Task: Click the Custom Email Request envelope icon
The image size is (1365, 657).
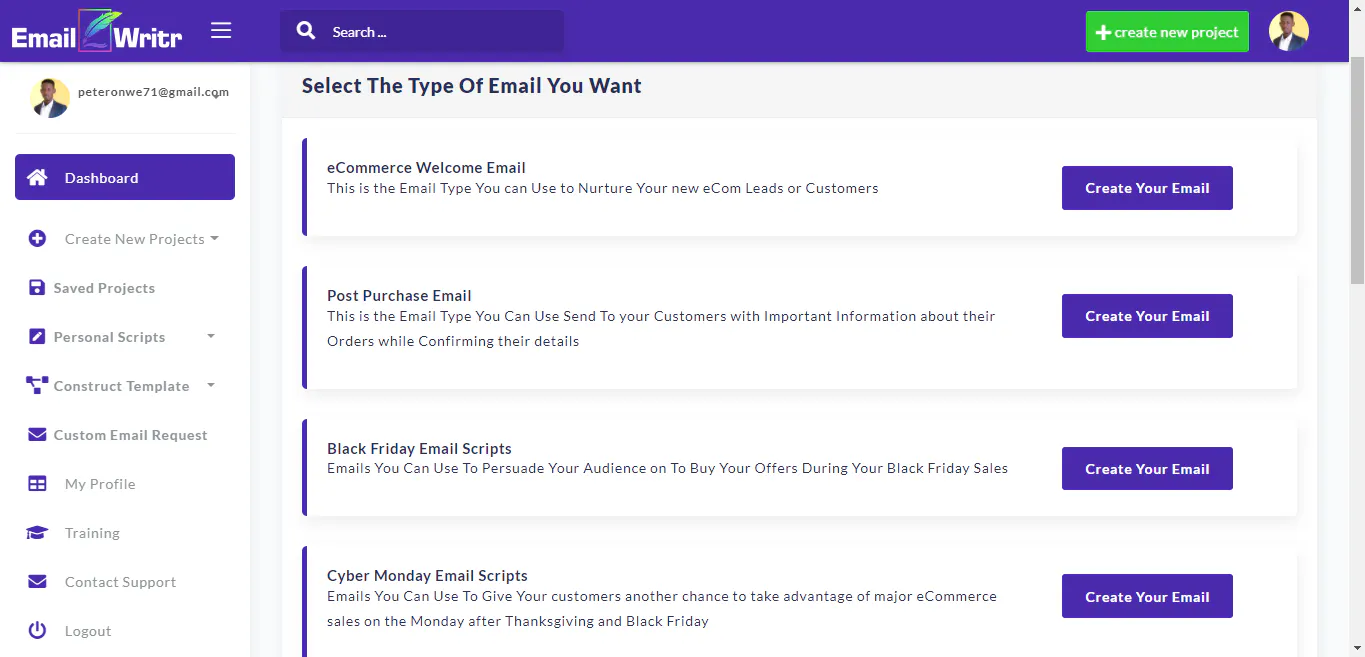Action: (37, 435)
